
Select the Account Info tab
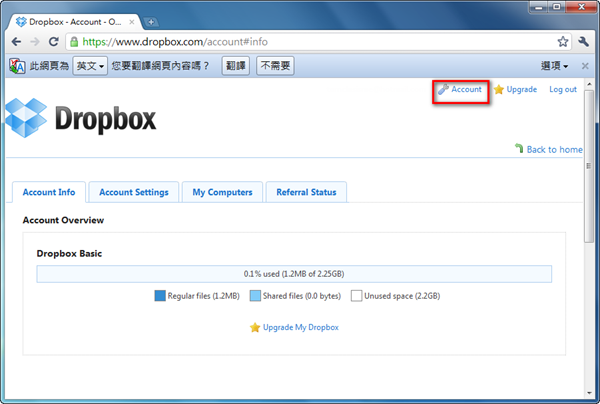49,192
